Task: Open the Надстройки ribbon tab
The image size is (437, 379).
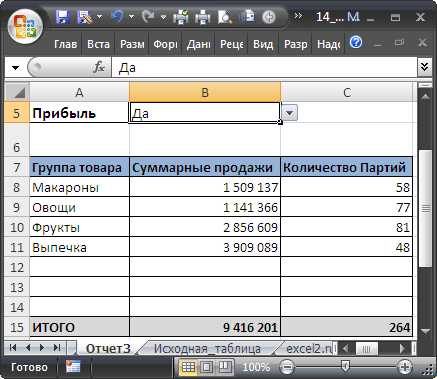Action: [x=328, y=44]
